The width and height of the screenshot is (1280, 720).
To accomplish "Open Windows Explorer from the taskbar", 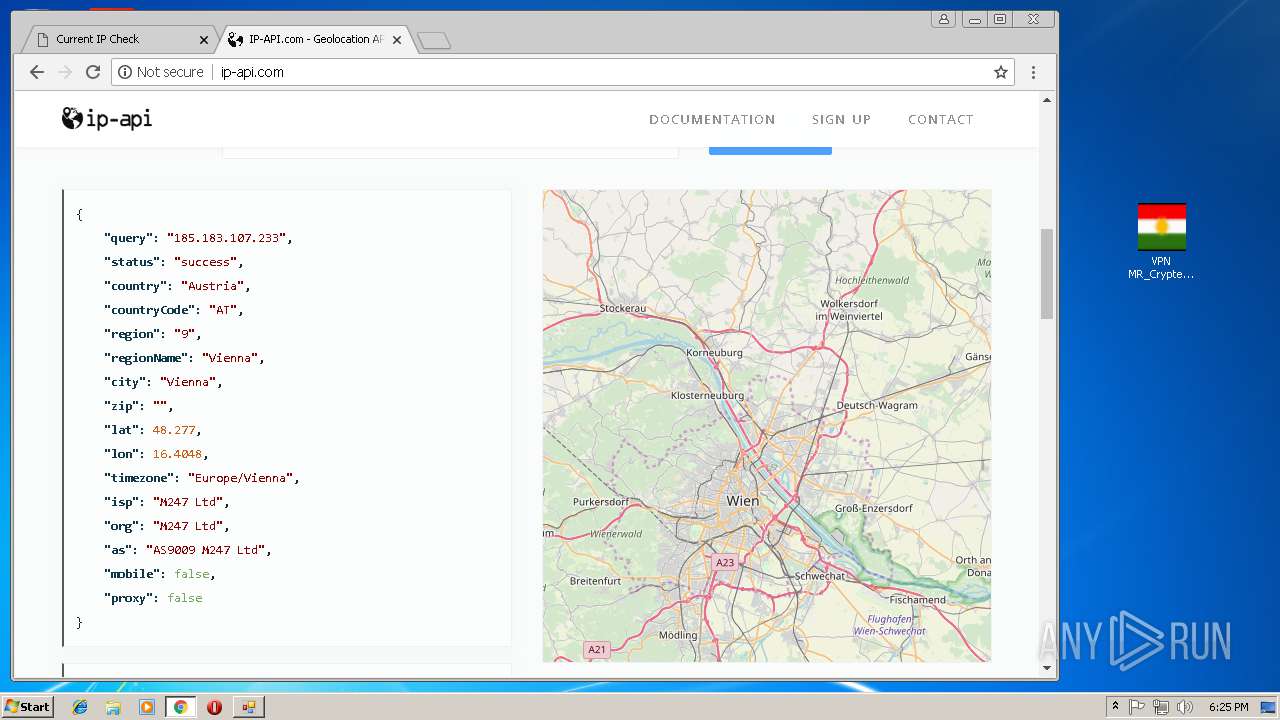I will click(113, 707).
